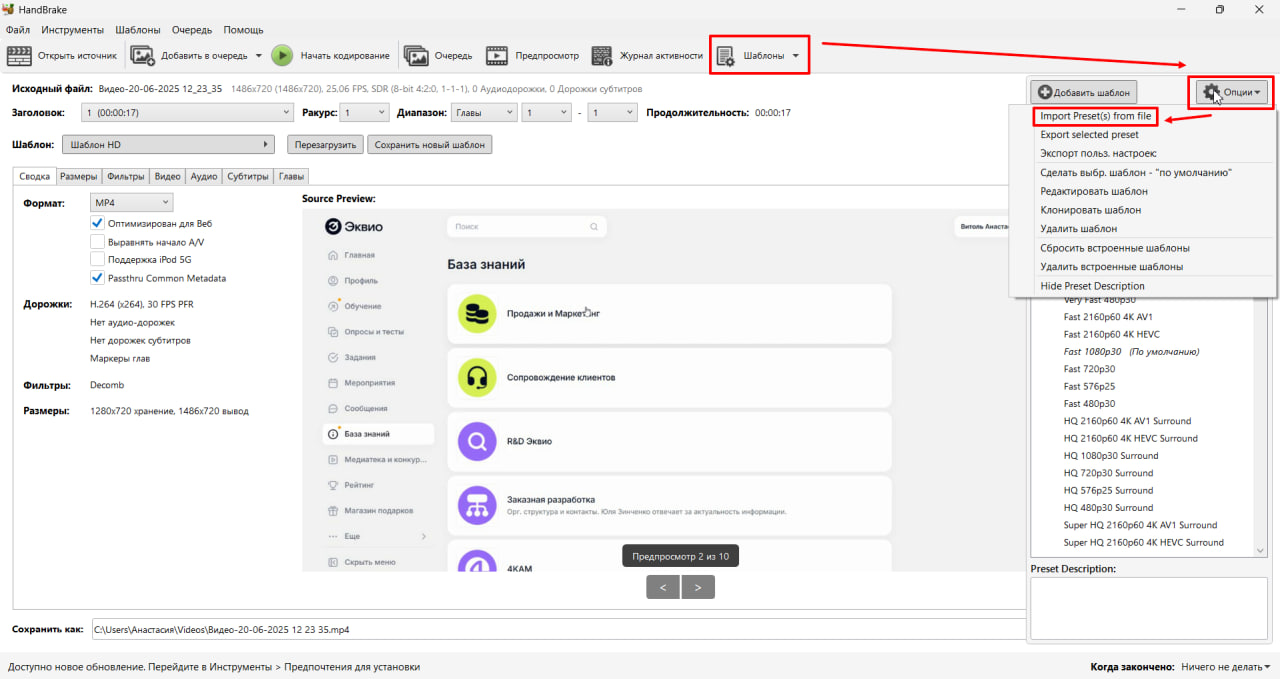Open the Сводка tab

[34, 176]
